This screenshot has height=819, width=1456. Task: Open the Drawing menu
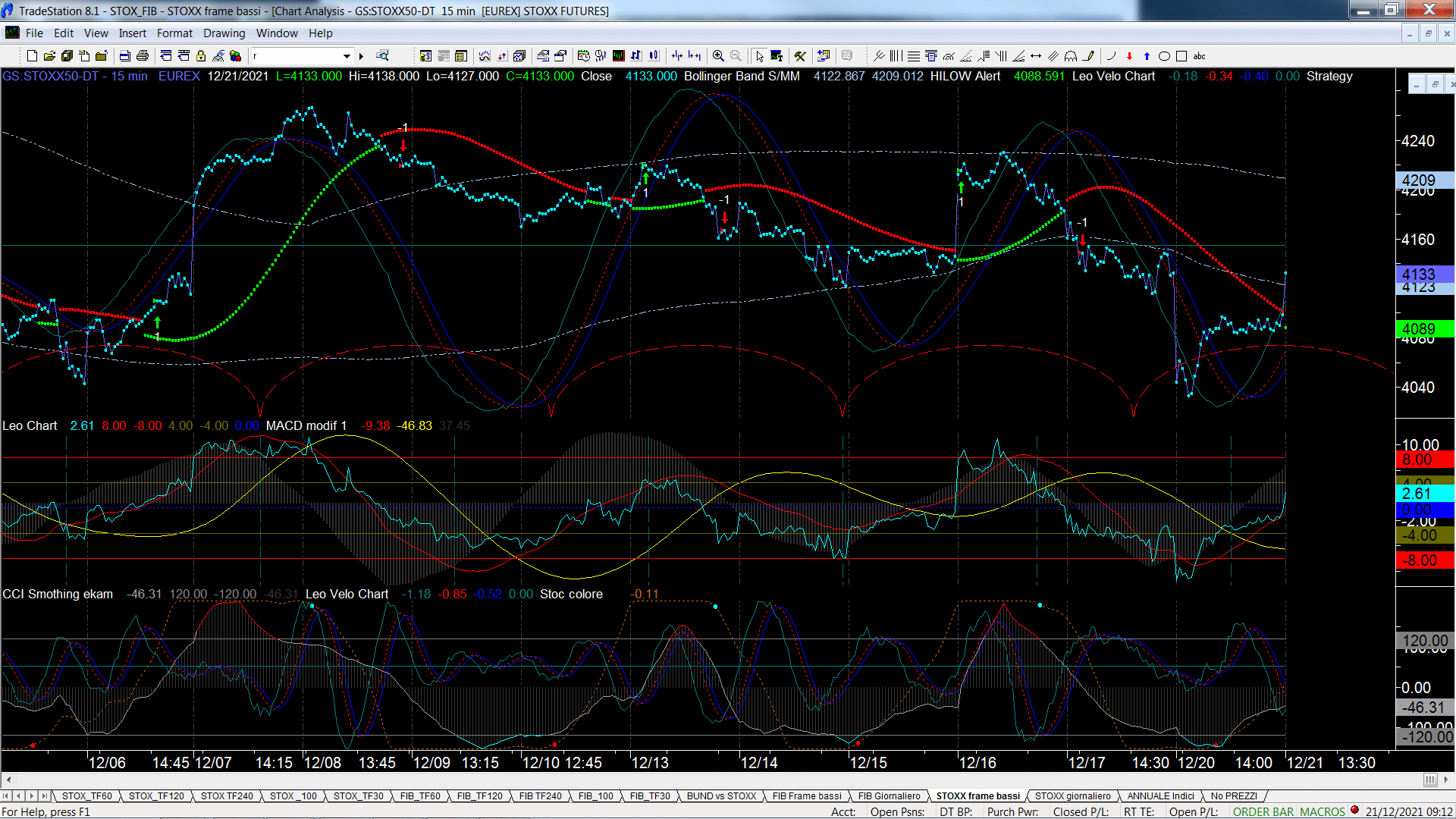[224, 33]
